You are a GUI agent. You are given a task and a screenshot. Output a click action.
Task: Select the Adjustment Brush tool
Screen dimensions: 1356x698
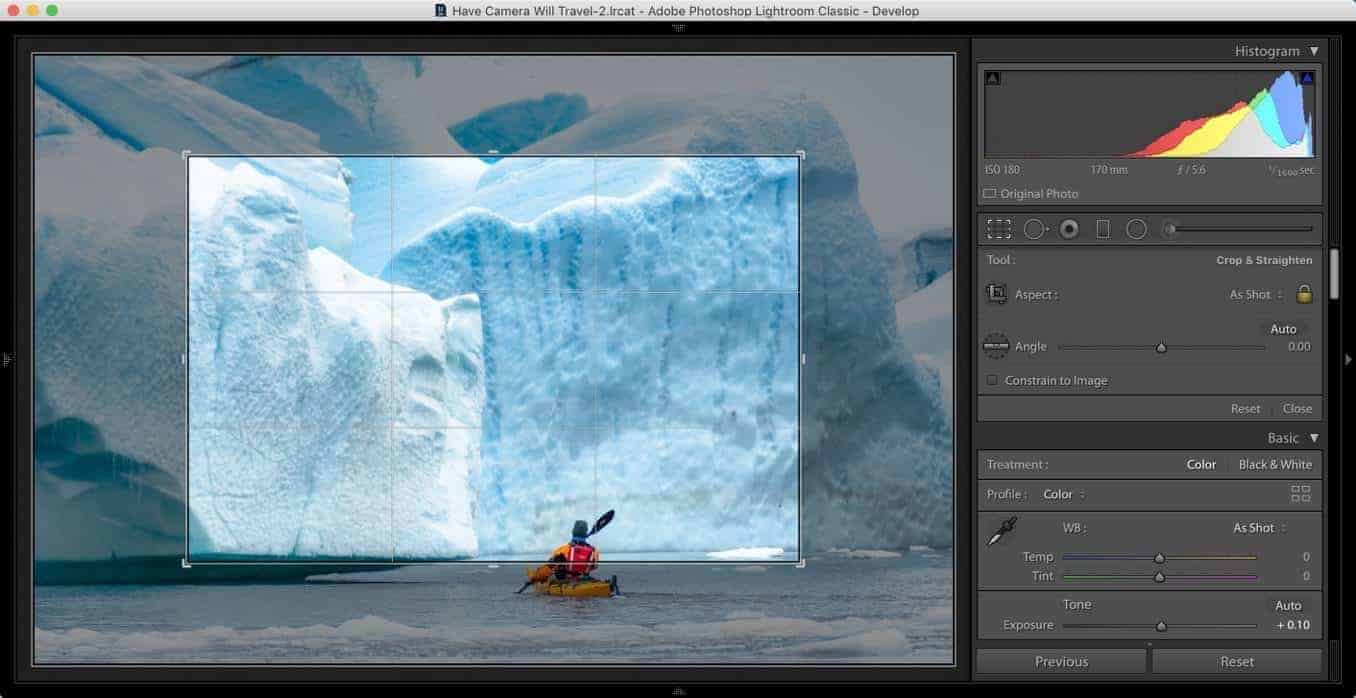[1168, 229]
